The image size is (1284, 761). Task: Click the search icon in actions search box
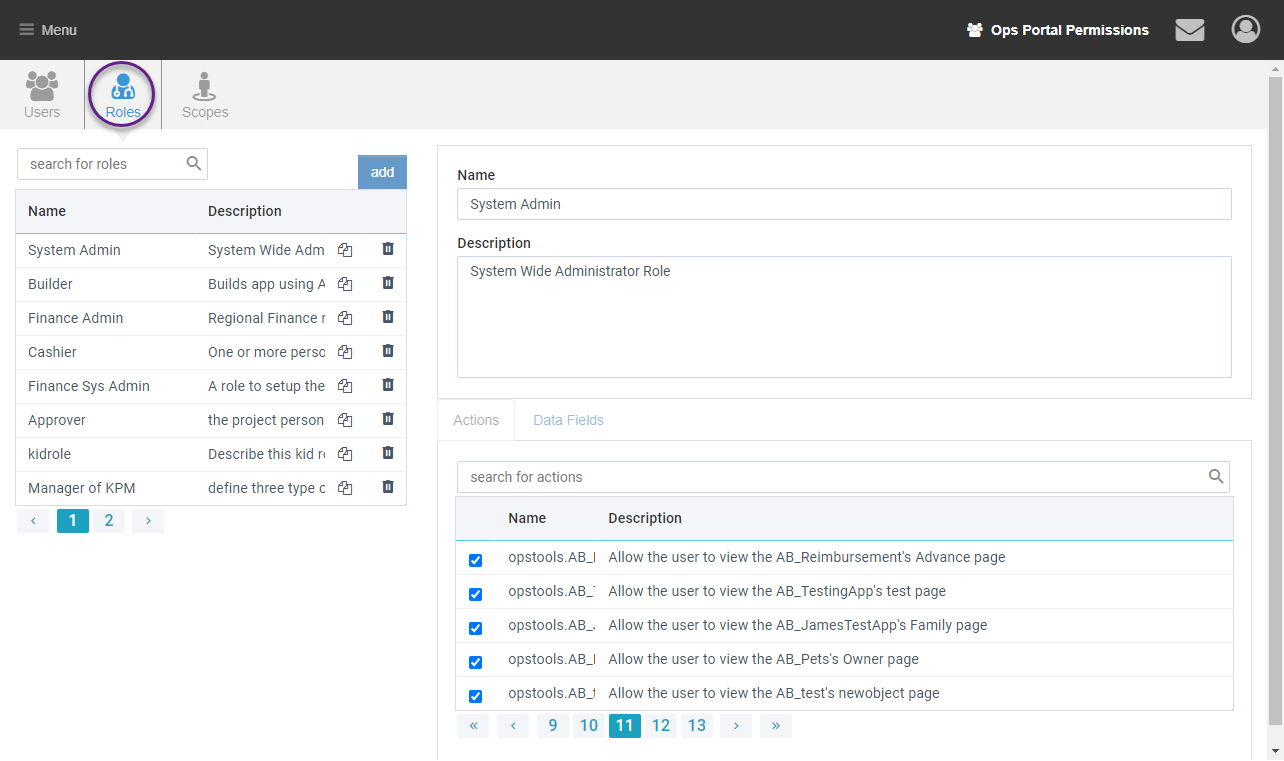[x=1216, y=477]
